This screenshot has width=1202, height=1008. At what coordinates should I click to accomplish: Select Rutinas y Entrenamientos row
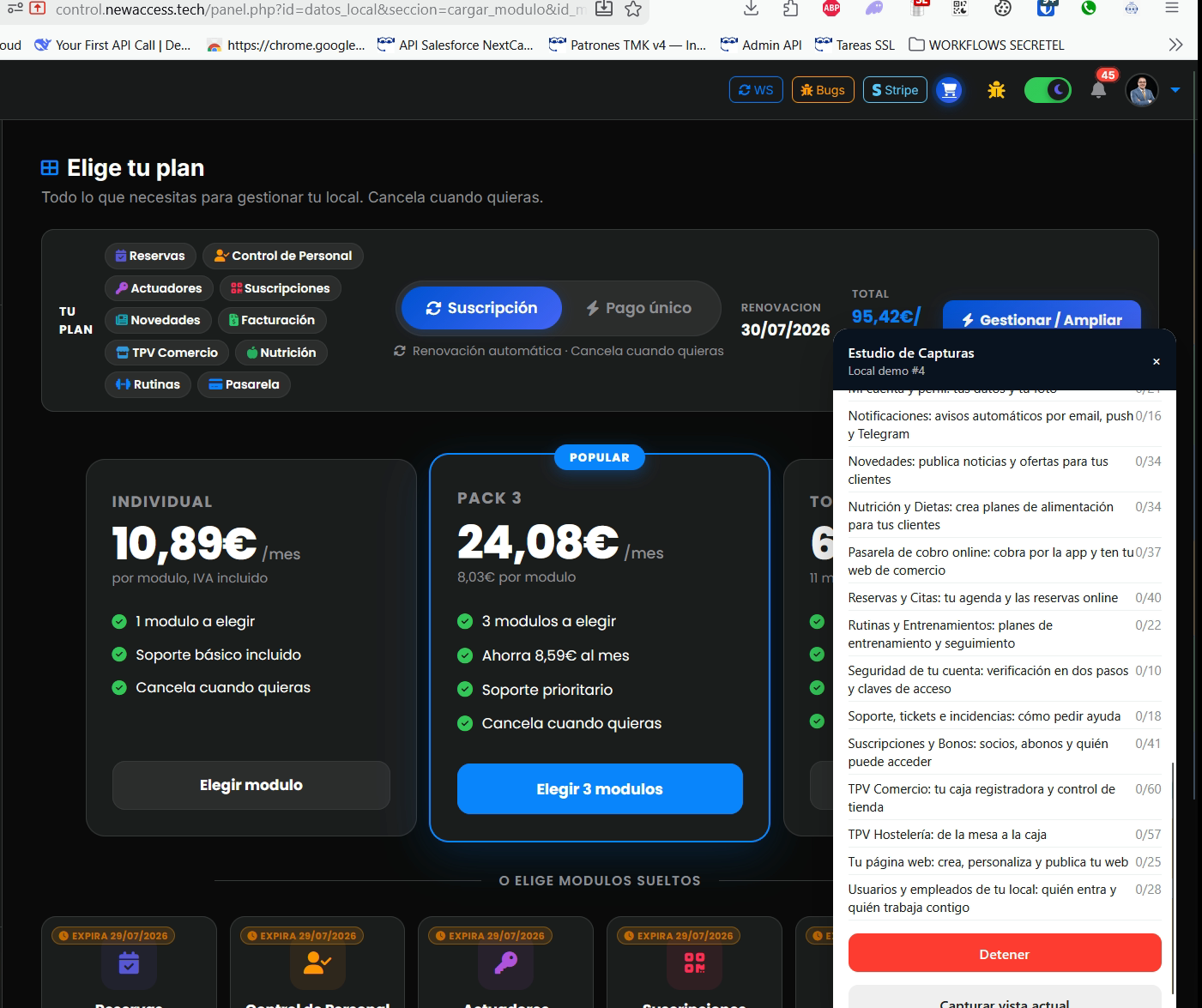click(x=1004, y=634)
